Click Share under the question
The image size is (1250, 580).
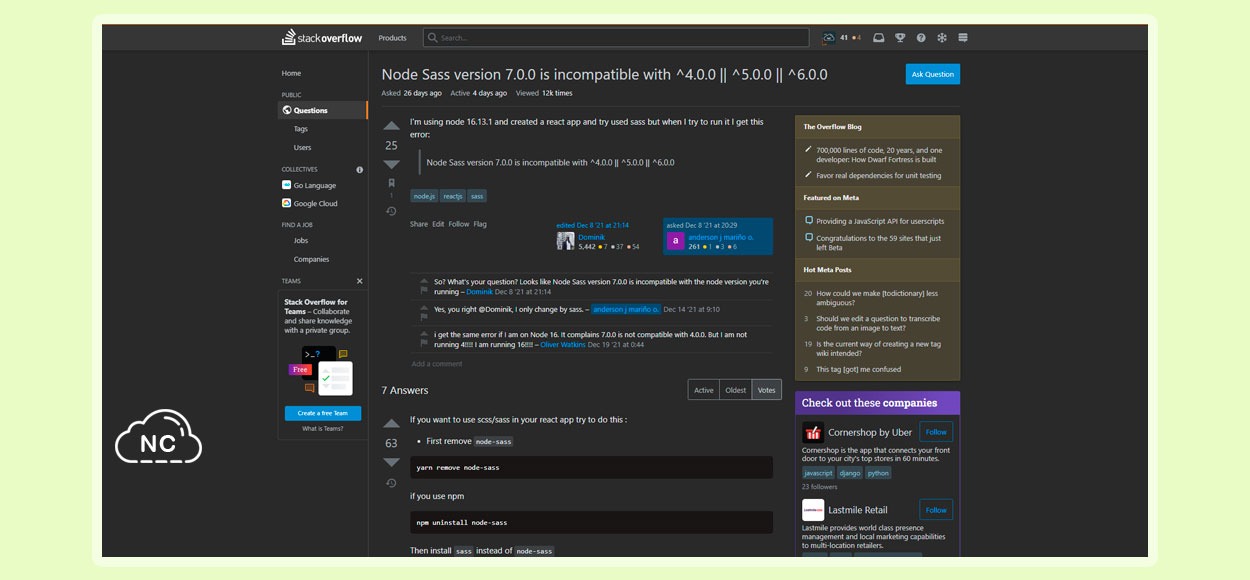(x=419, y=224)
